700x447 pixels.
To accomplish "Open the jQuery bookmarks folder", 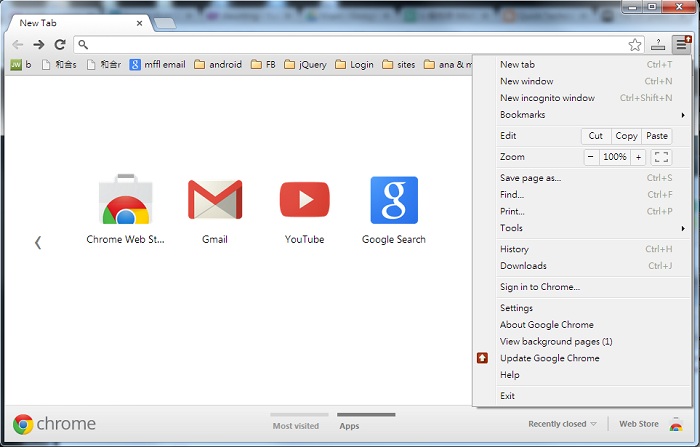I will tap(305, 65).
